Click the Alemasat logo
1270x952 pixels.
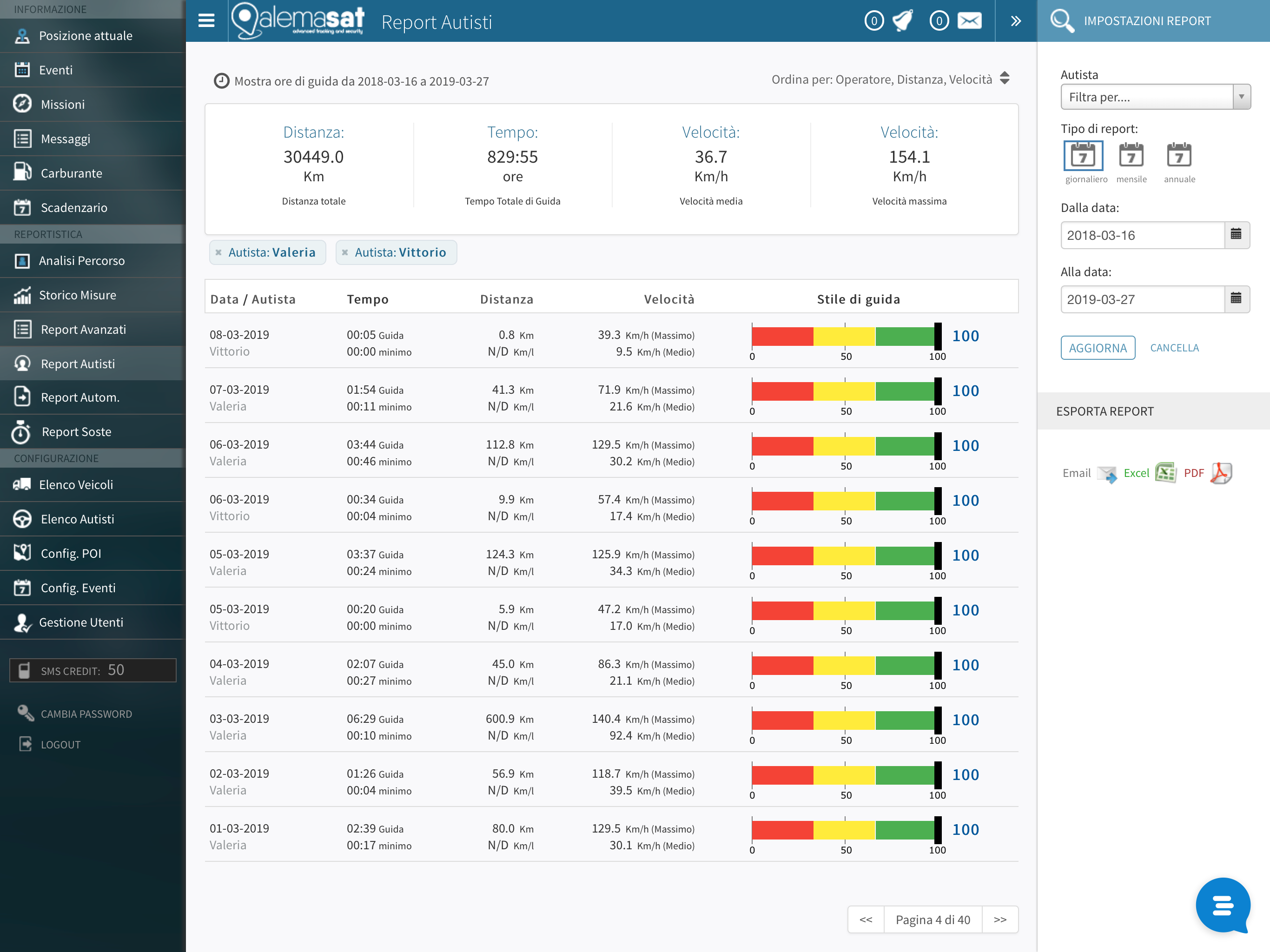(298, 21)
